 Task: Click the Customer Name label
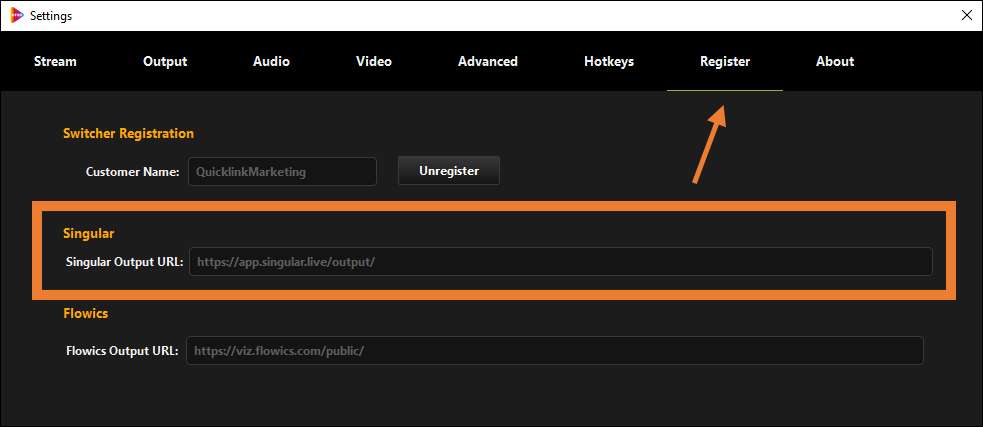pos(133,171)
